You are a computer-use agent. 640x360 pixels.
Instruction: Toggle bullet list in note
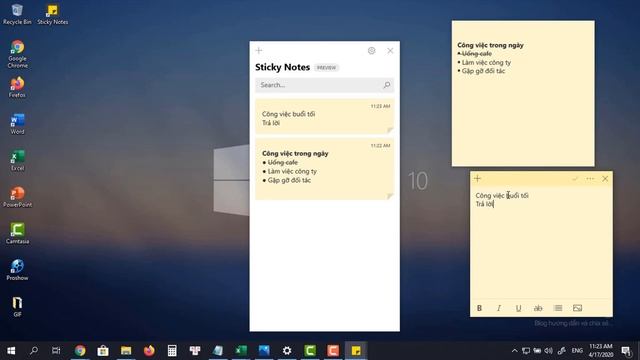pyautogui.click(x=558, y=308)
